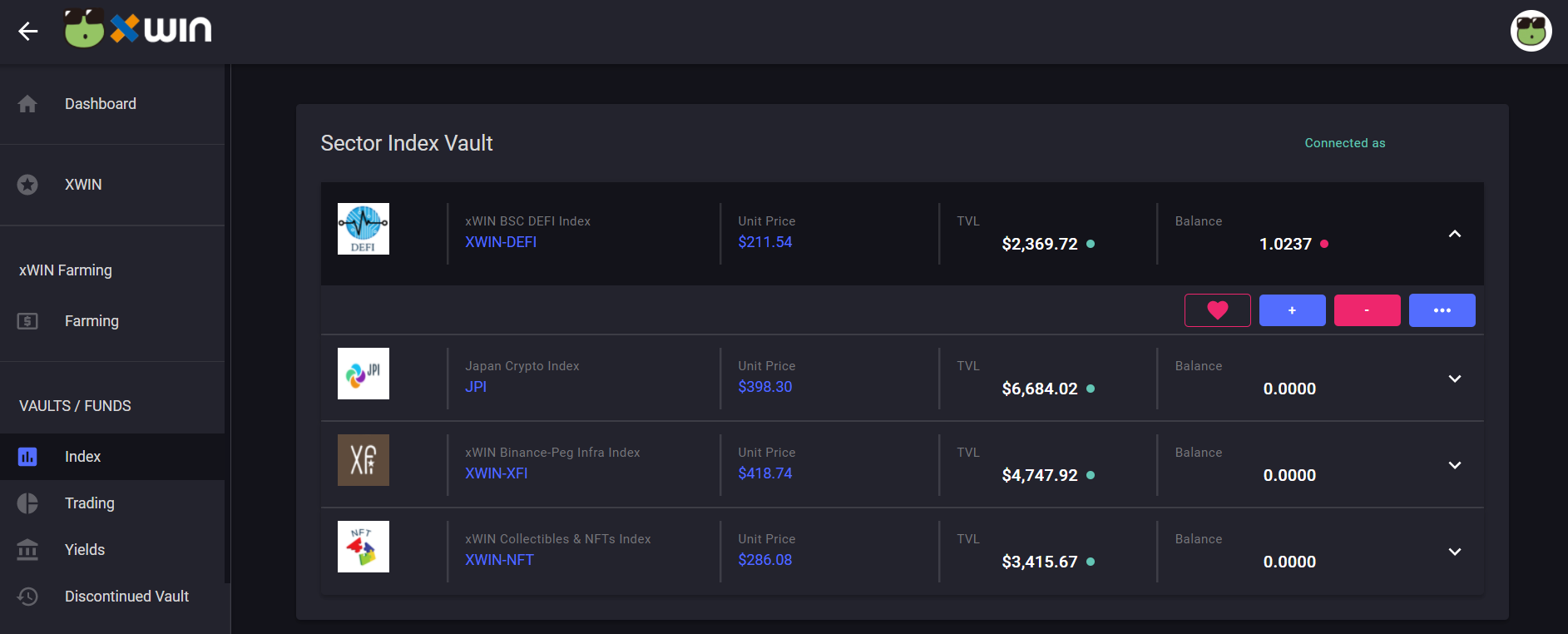Click xWIN BSC DEFI Index name
The image size is (1568, 634).
tap(527, 221)
